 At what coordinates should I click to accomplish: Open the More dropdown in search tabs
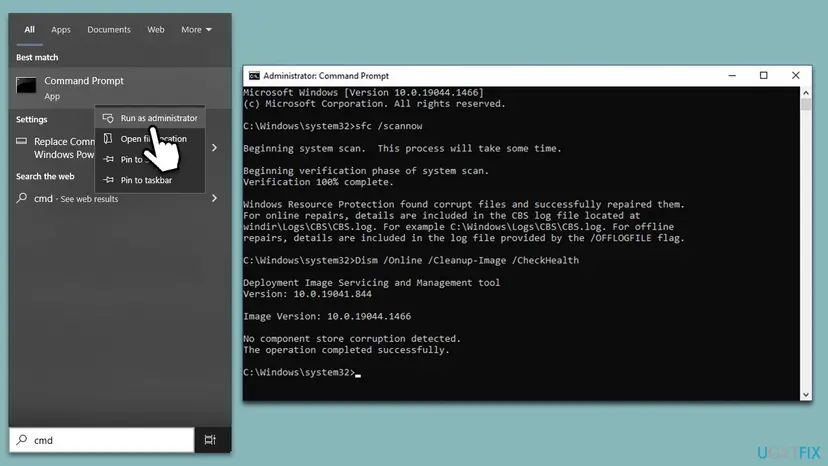[196, 30]
